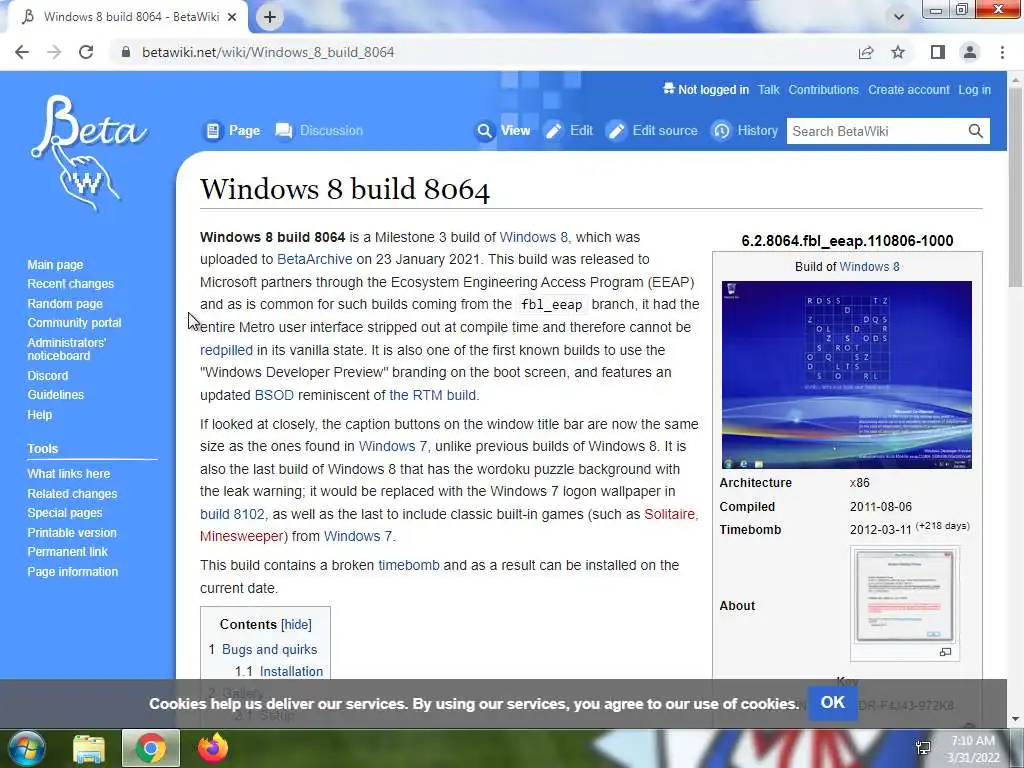Go to Main page in sidebar
The width and height of the screenshot is (1024, 768).
point(56,264)
